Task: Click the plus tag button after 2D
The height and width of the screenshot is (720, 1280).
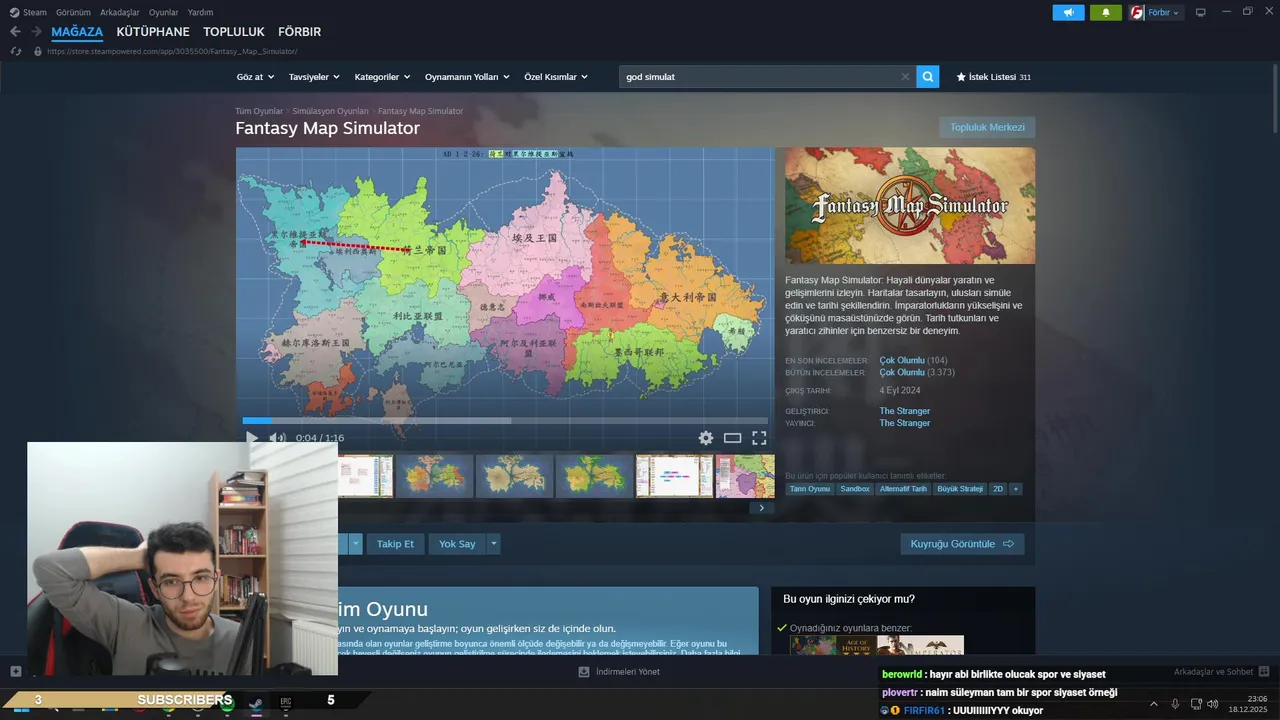Action: (1015, 489)
